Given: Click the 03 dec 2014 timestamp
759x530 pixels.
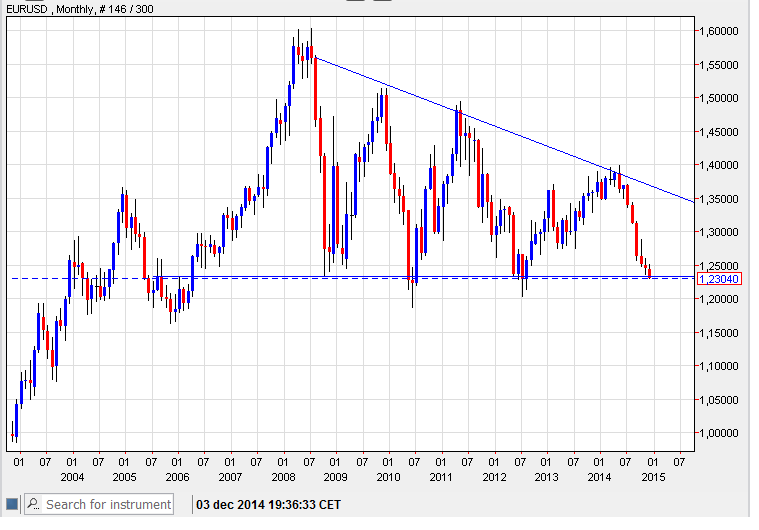Looking at the screenshot, I should [x=268, y=504].
